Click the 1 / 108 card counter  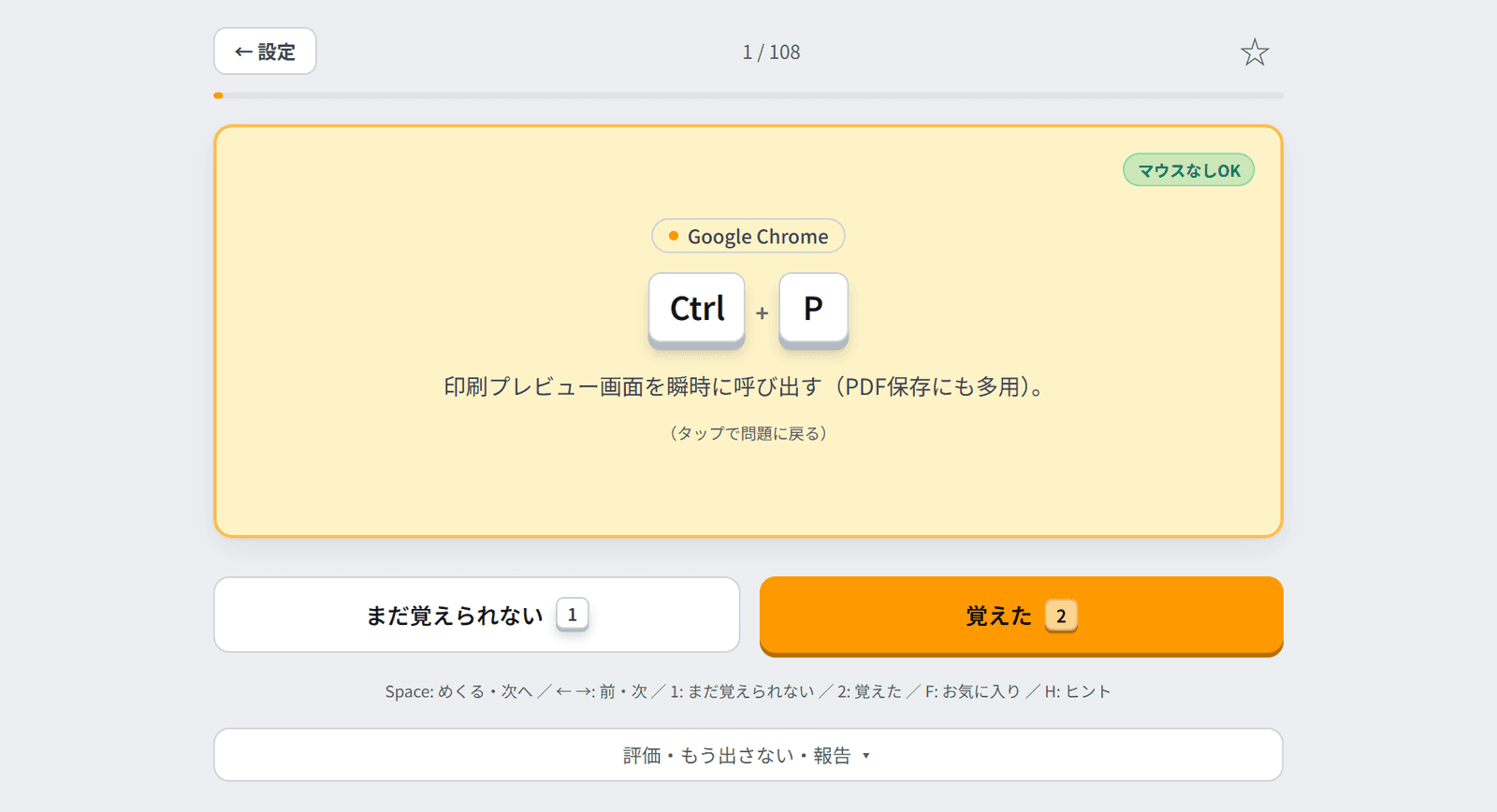click(x=771, y=52)
